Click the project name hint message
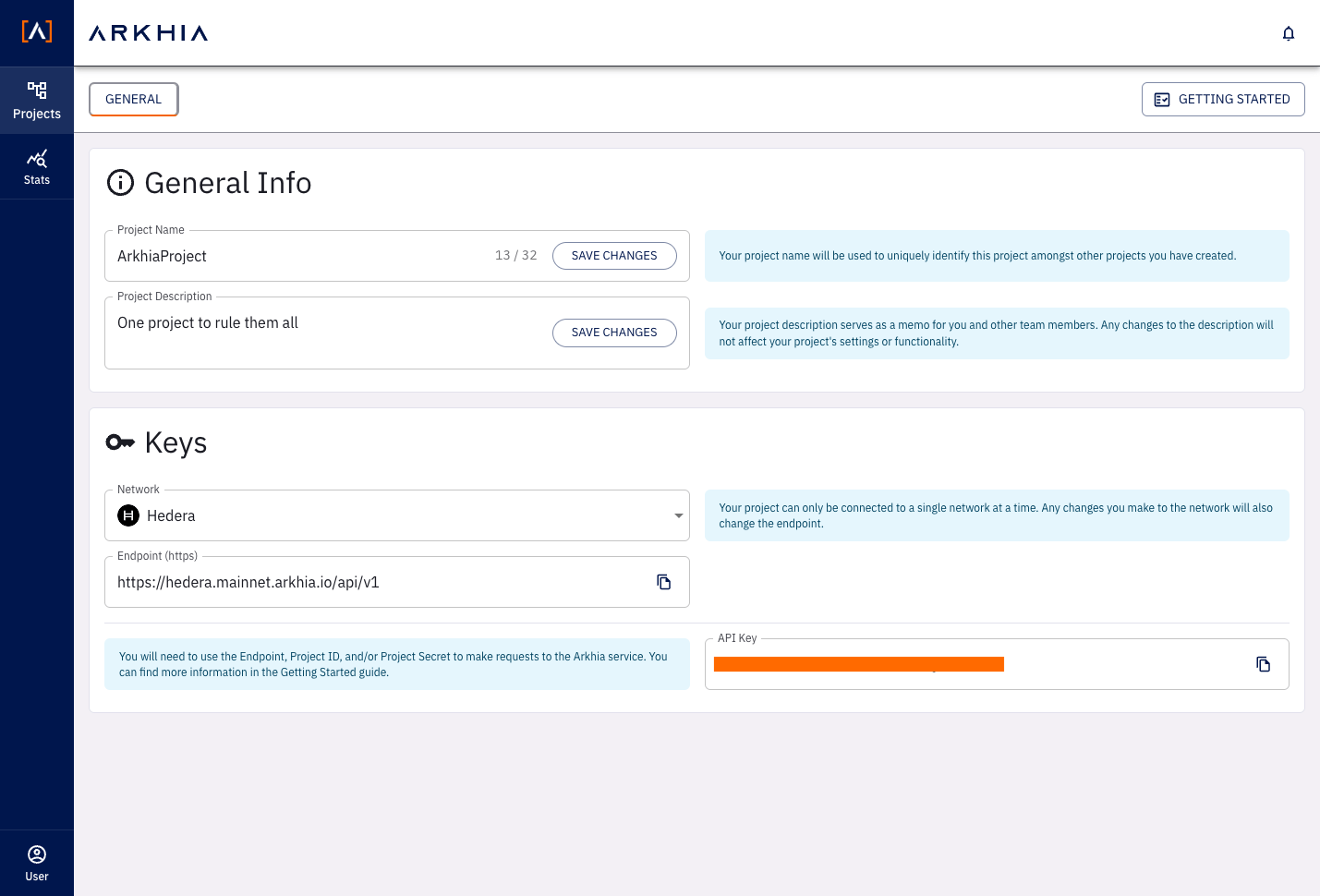Viewport: 1320px width, 896px height. [997, 256]
